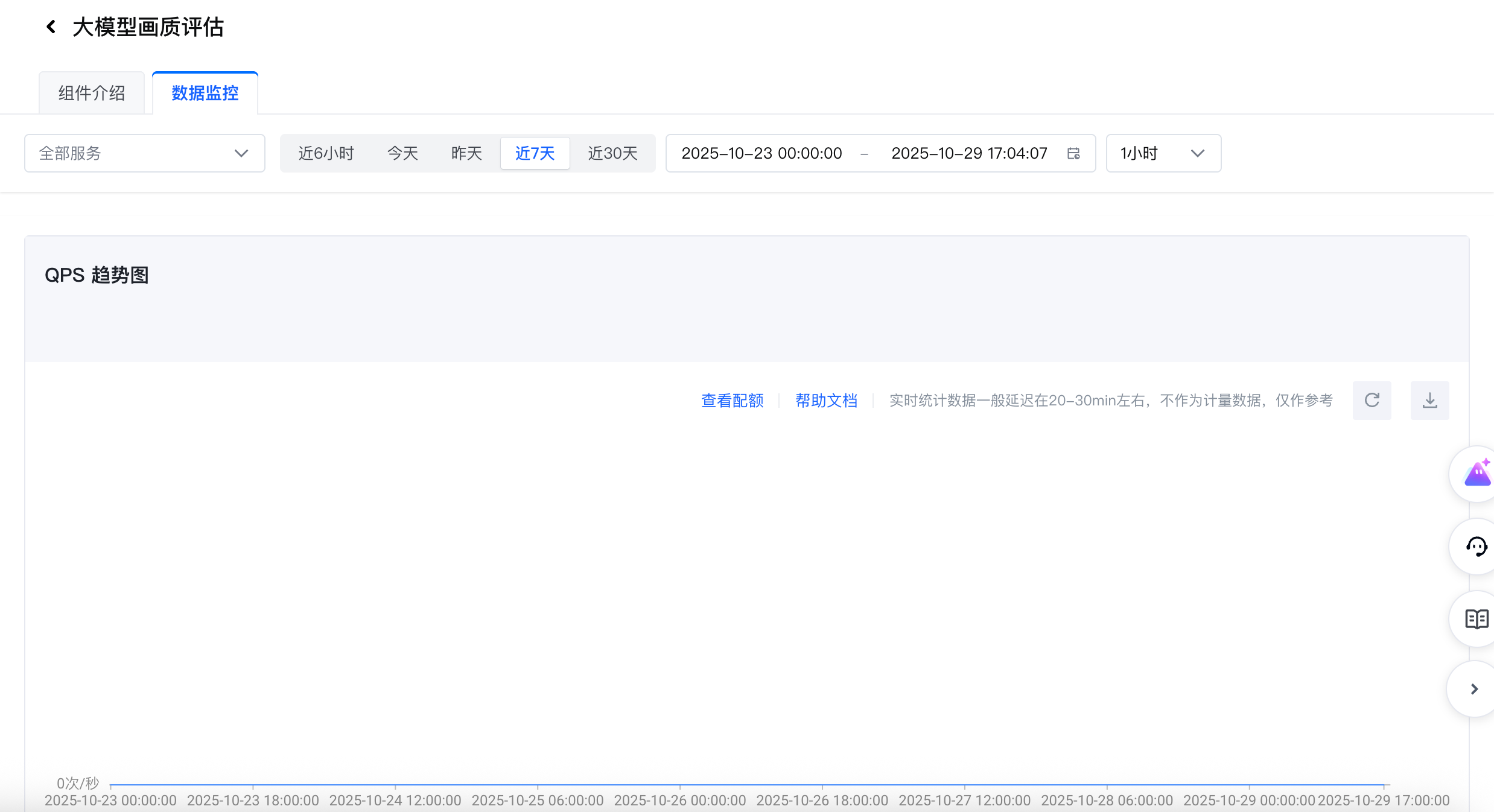The width and height of the screenshot is (1494, 812).
Task: Click the refresh chart icon
Action: coord(1372,401)
